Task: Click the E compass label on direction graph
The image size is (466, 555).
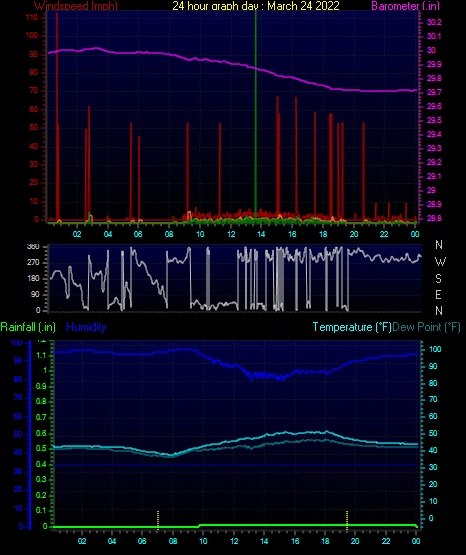Action: coord(438,294)
